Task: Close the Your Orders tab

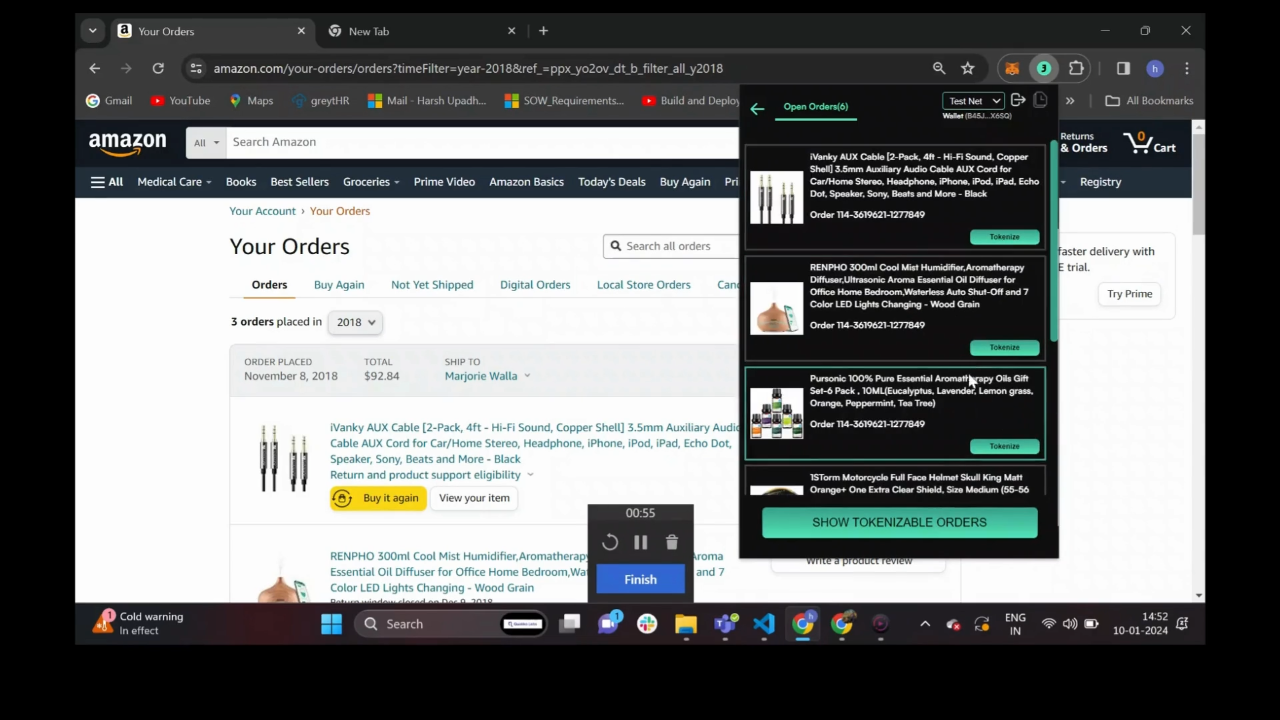Action: point(301,31)
